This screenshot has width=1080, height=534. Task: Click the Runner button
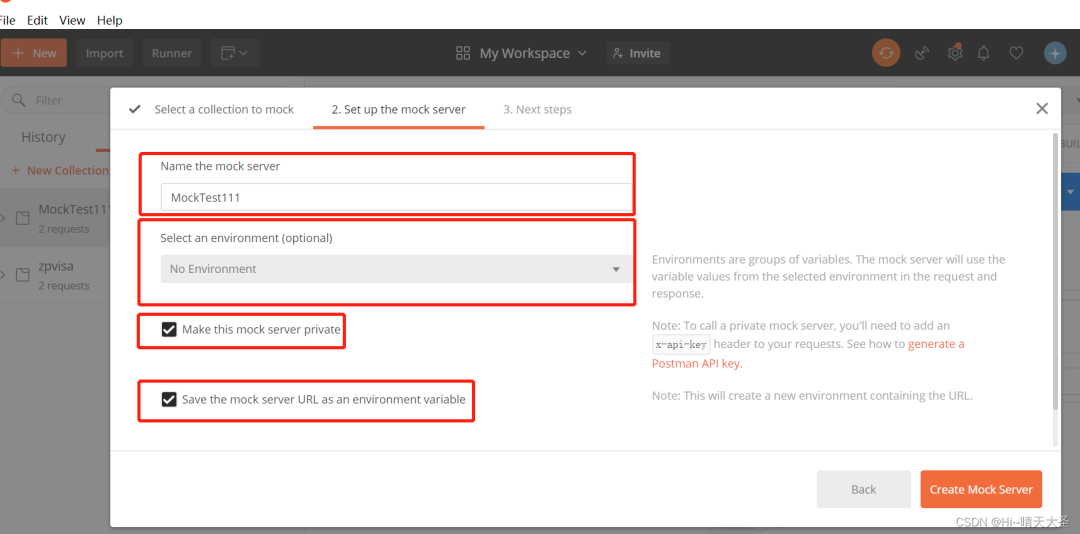coord(172,53)
